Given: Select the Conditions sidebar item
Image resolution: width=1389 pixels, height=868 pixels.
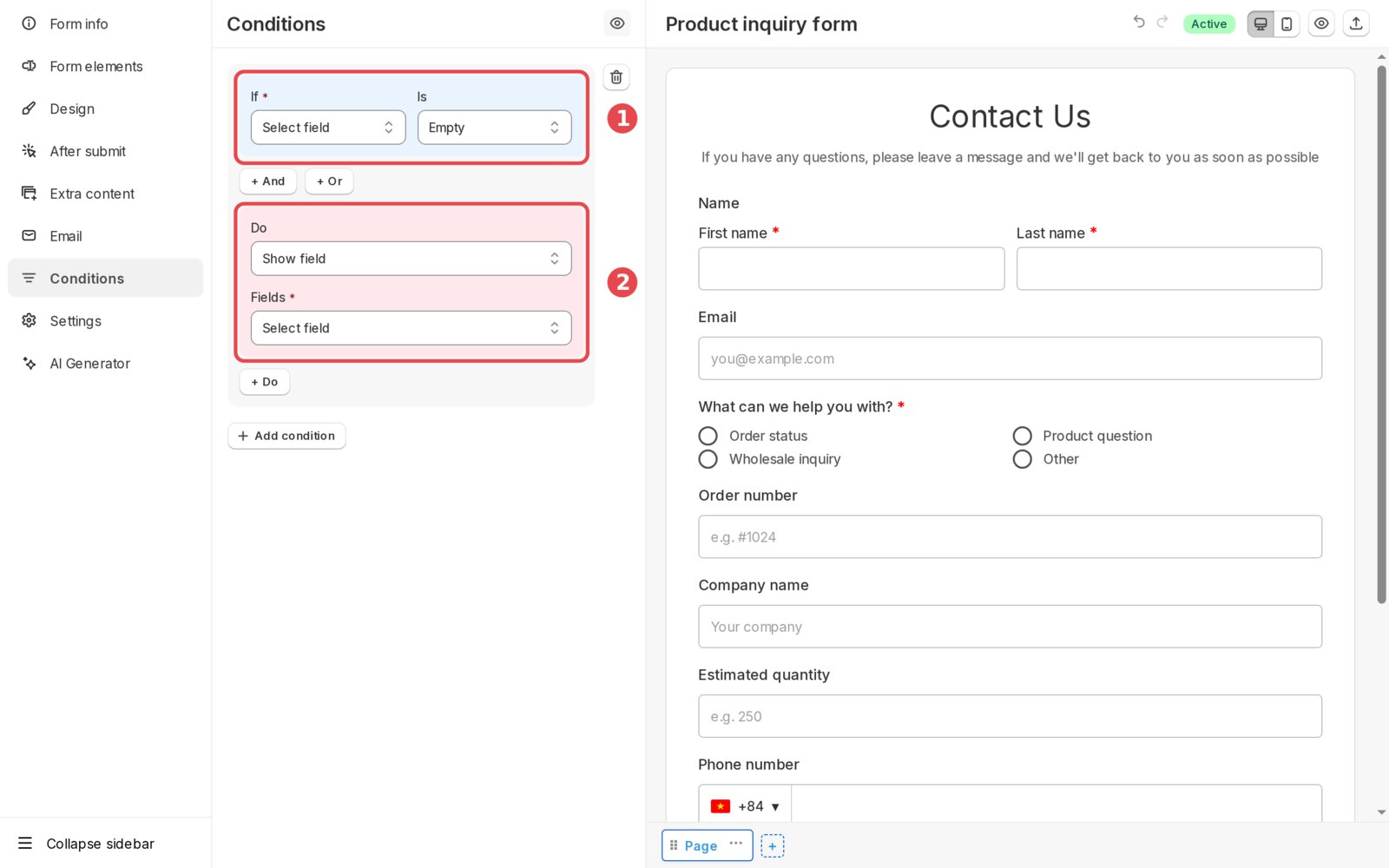Looking at the screenshot, I should click(x=106, y=278).
